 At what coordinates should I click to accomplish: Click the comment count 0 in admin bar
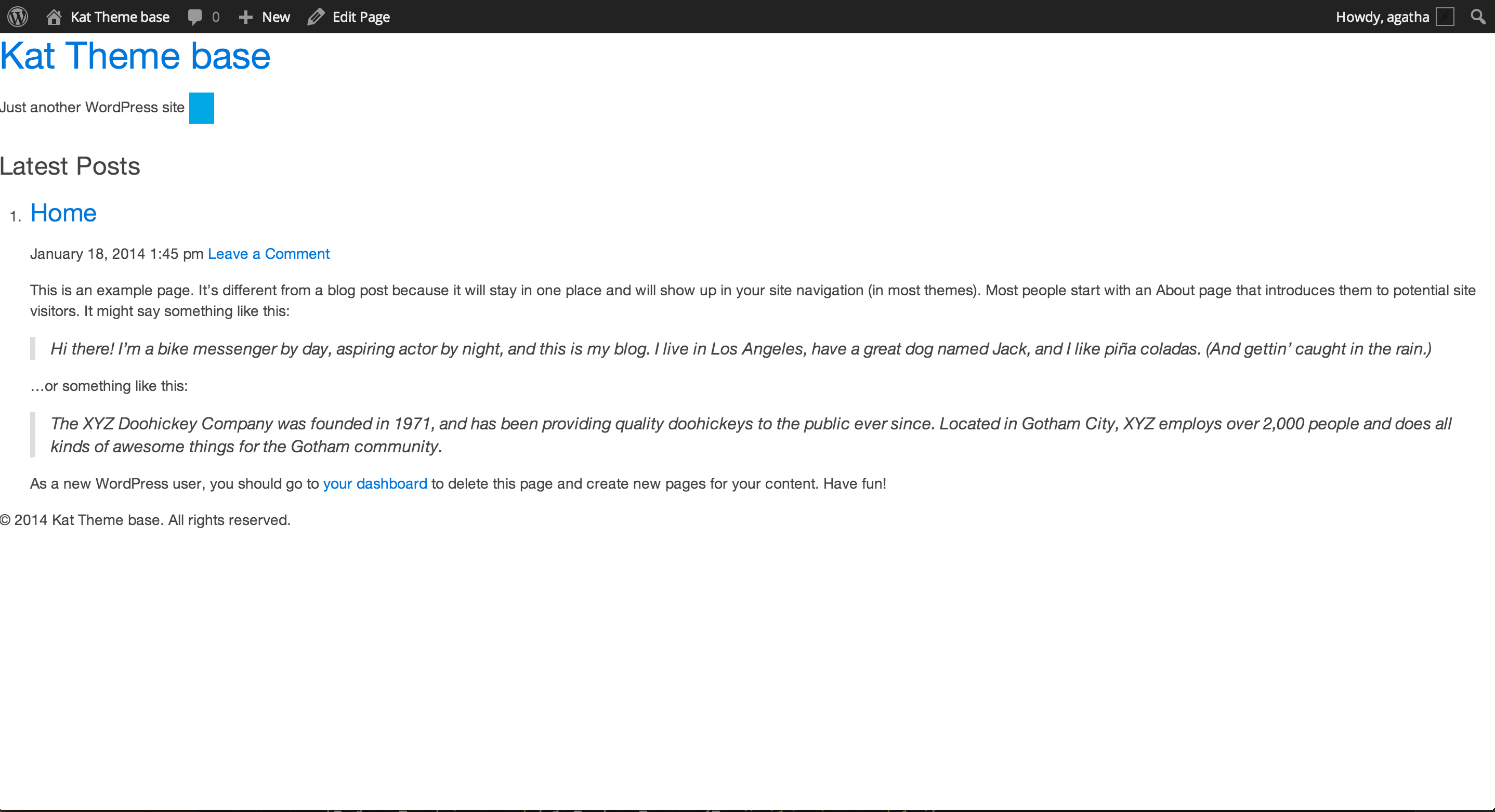(215, 17)
